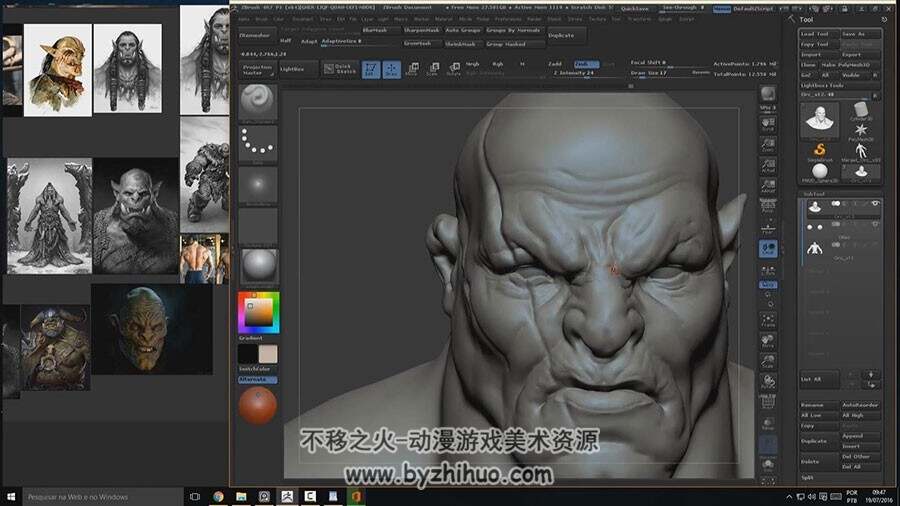Click the color picker square
Viewport: 900px width, 506px height.
[x=258, y=312]
